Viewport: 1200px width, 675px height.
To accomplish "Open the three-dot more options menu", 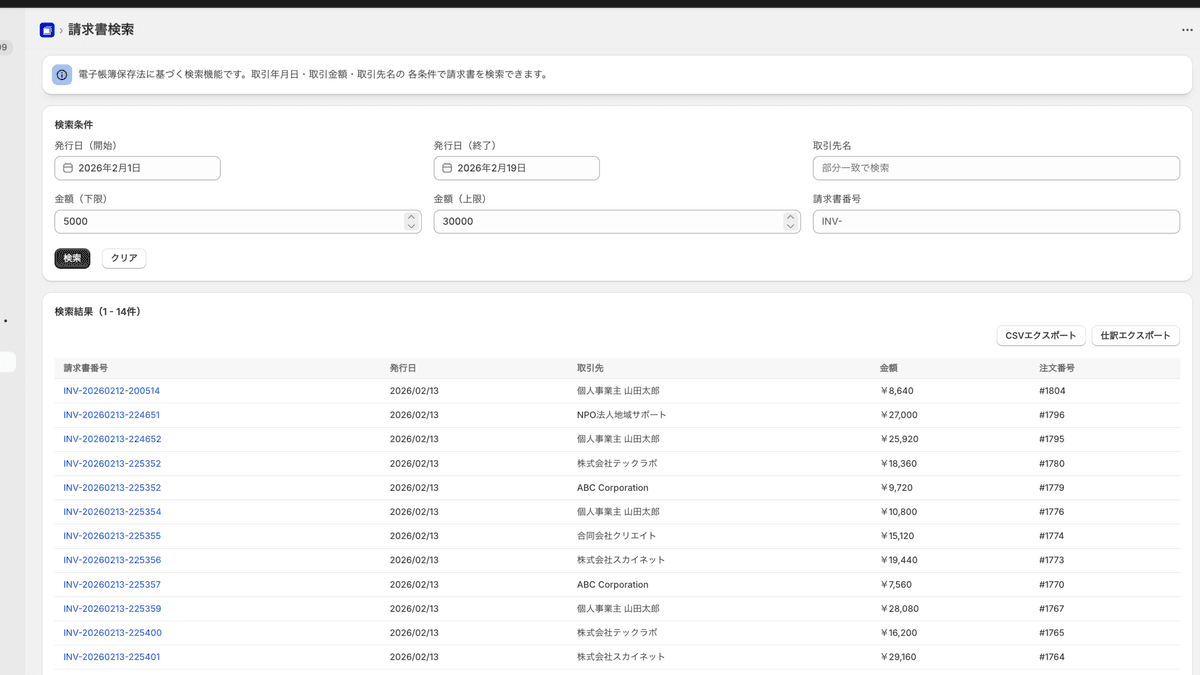I will (1187, 30).
